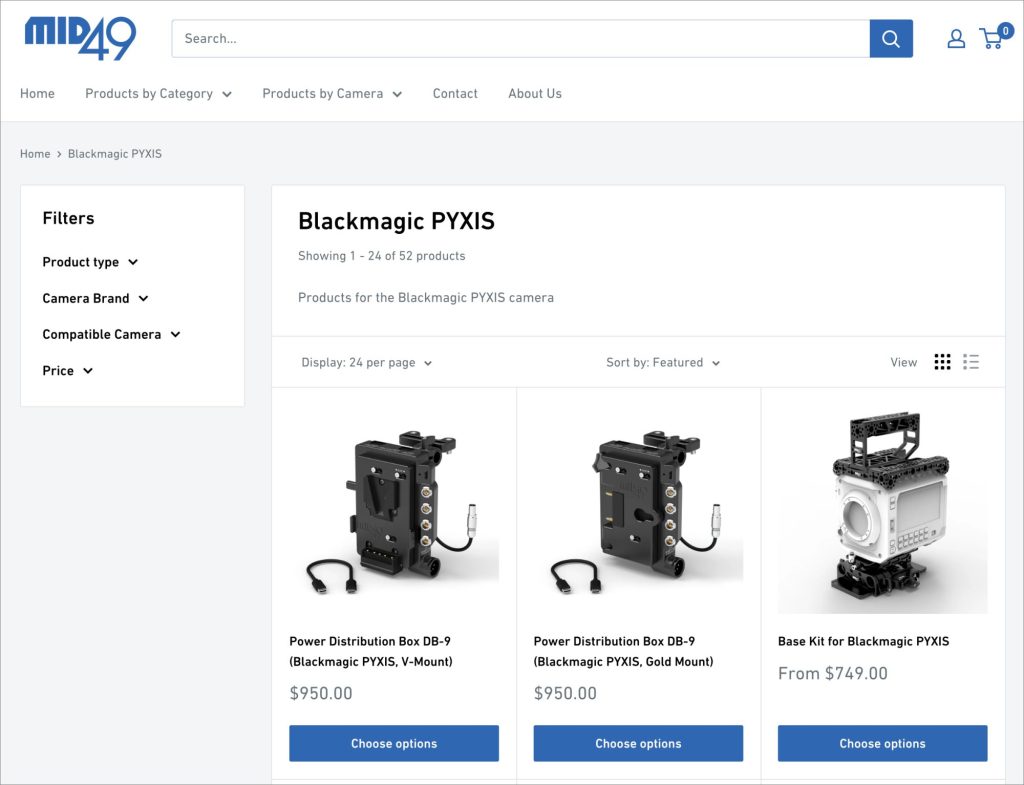Expand the Camera Brand filter
The image size is (1024, 785).
[95, 298]
